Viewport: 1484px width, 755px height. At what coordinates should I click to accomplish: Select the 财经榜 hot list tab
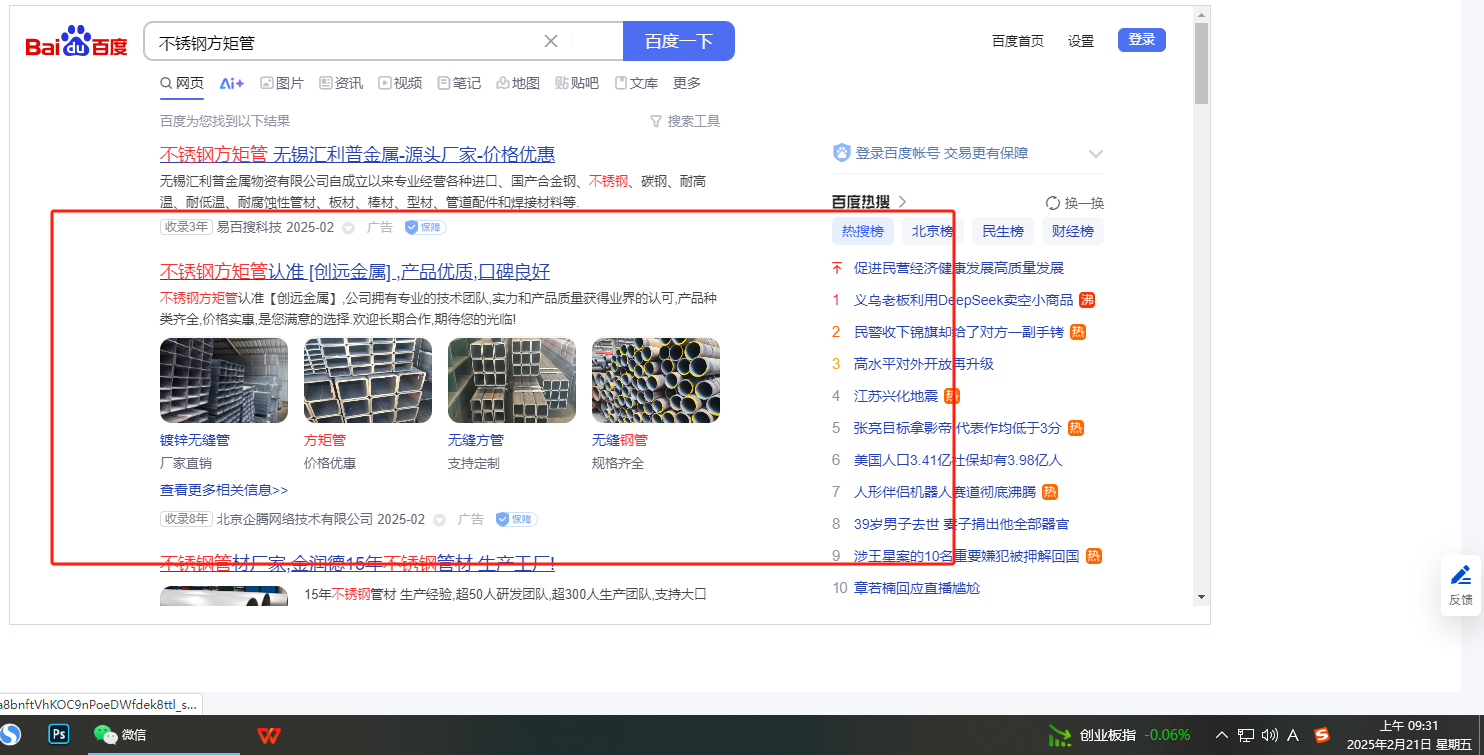coord(1072,231)
